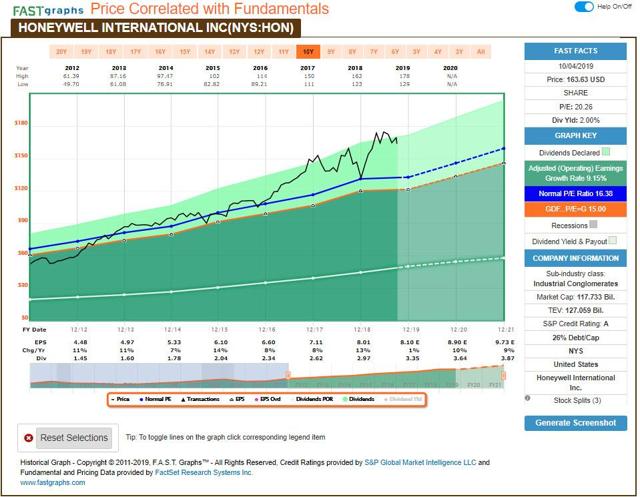Click the Market Cap: 117.733 Bil. row

[x=576, y=297]
